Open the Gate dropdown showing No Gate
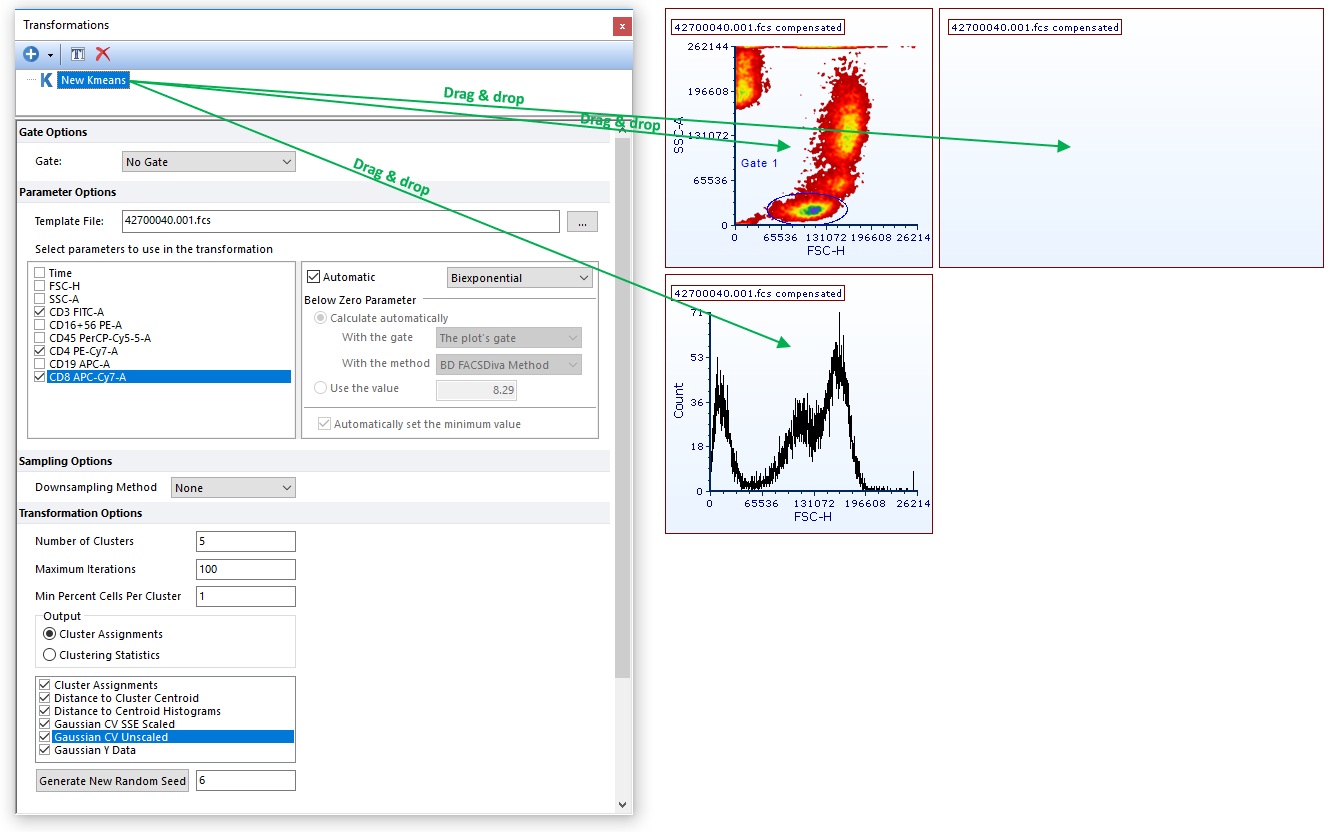Screen dimensions: 1340x832 point(207,162)
